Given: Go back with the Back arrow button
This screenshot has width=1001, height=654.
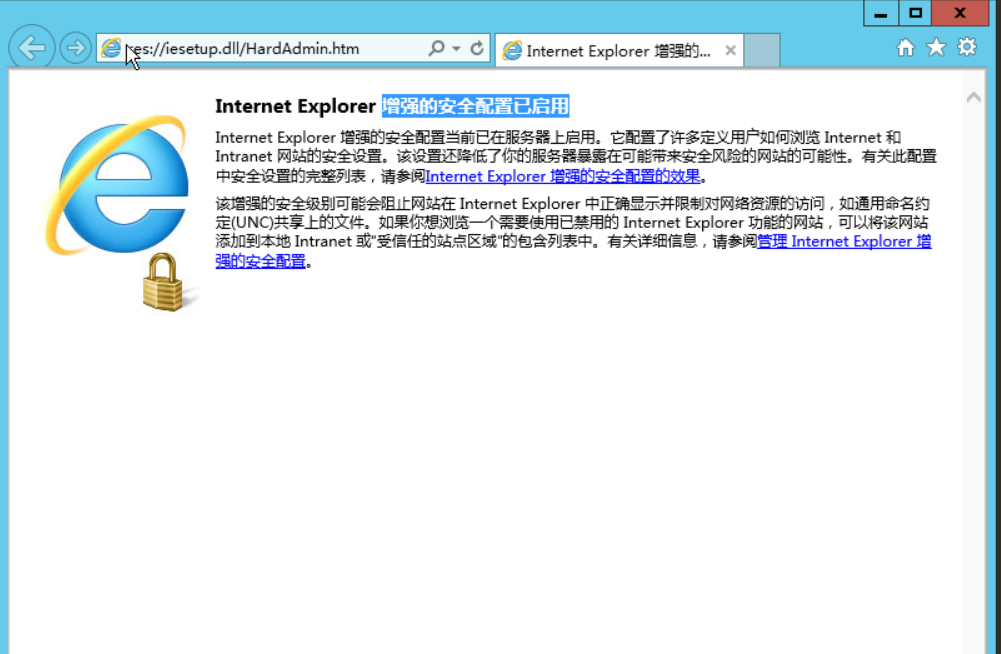Looking at the screenshot, I should click(x=31, y=47).
